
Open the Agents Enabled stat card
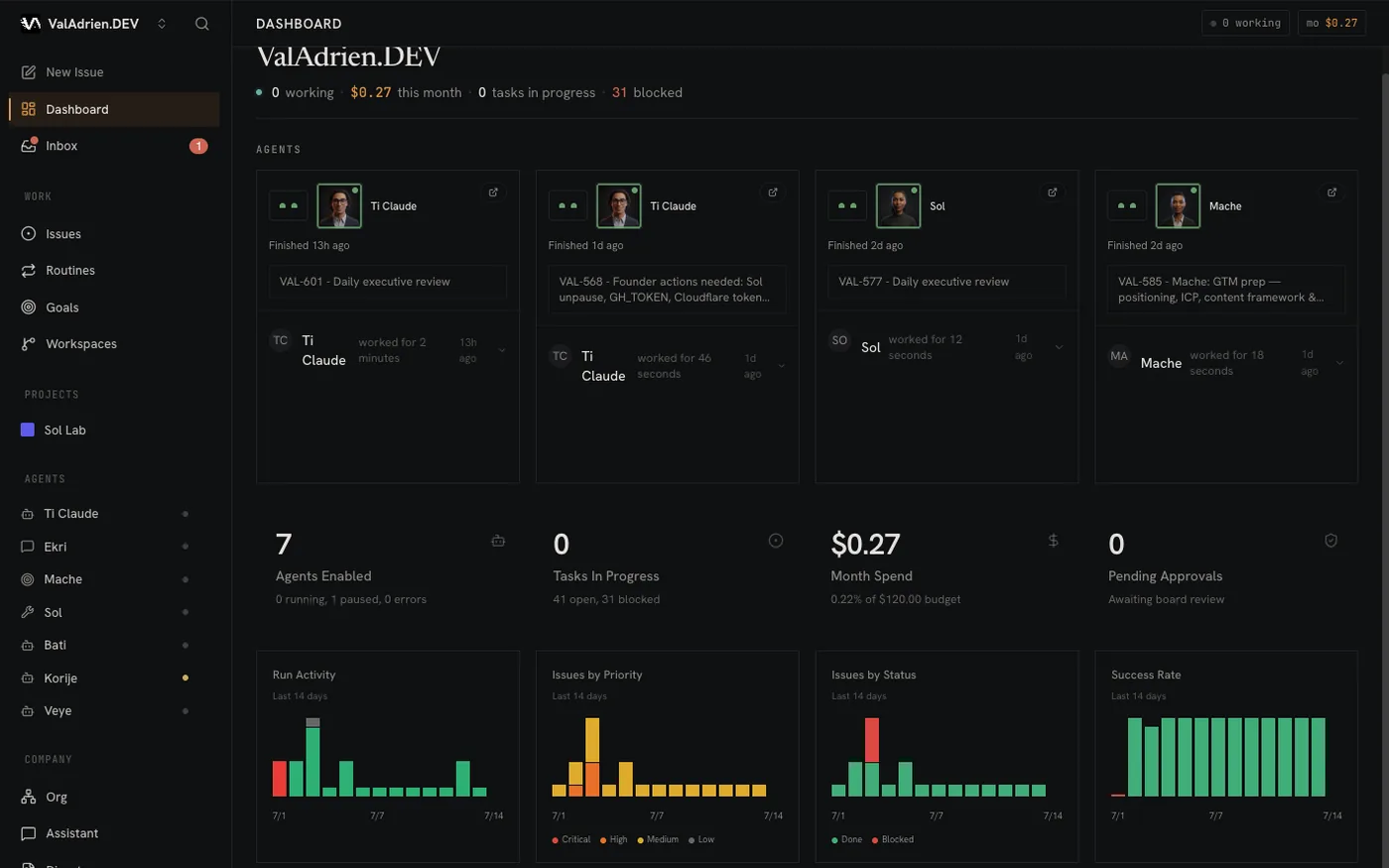pos(388,568)
